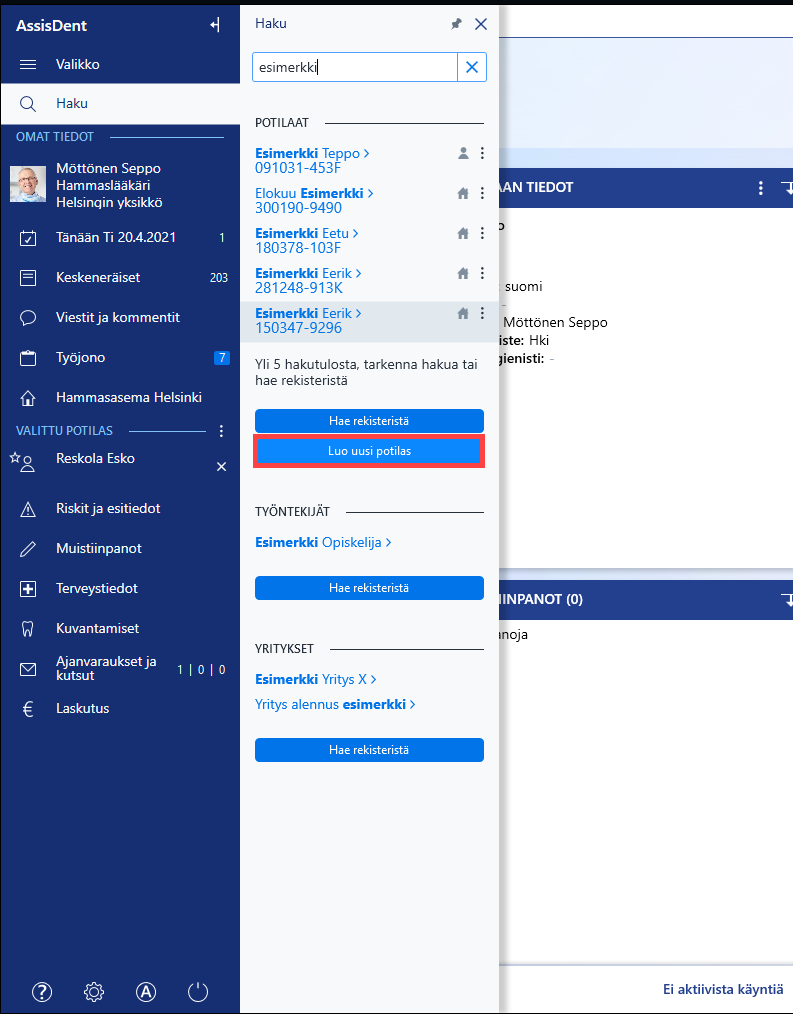Open Ajanvaraukset ja kutsut envelope item
The height and width of the screenshot is (1025, 793).
[120, 669]
